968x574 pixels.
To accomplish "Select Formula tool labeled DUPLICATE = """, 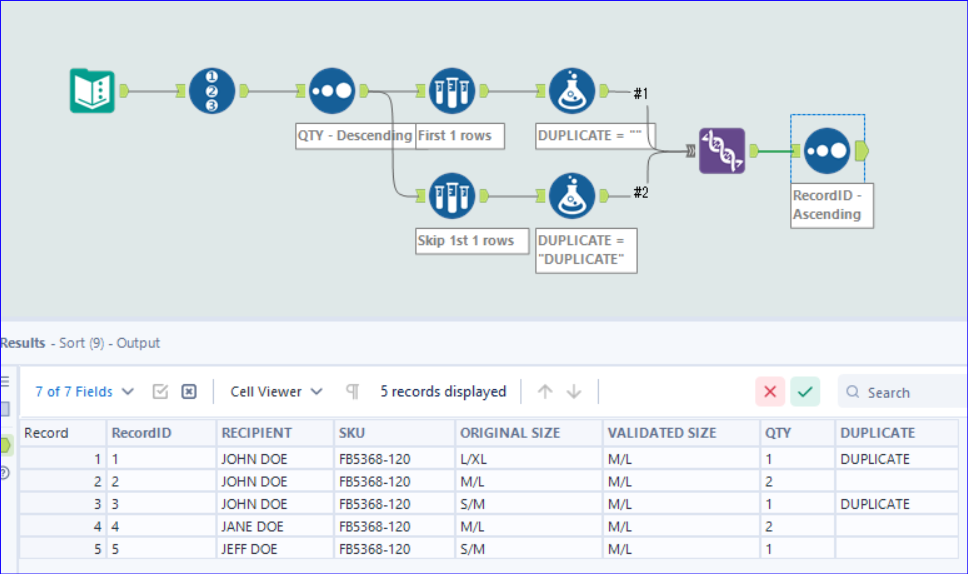I will pyautogui.click(x=572, y=91).
